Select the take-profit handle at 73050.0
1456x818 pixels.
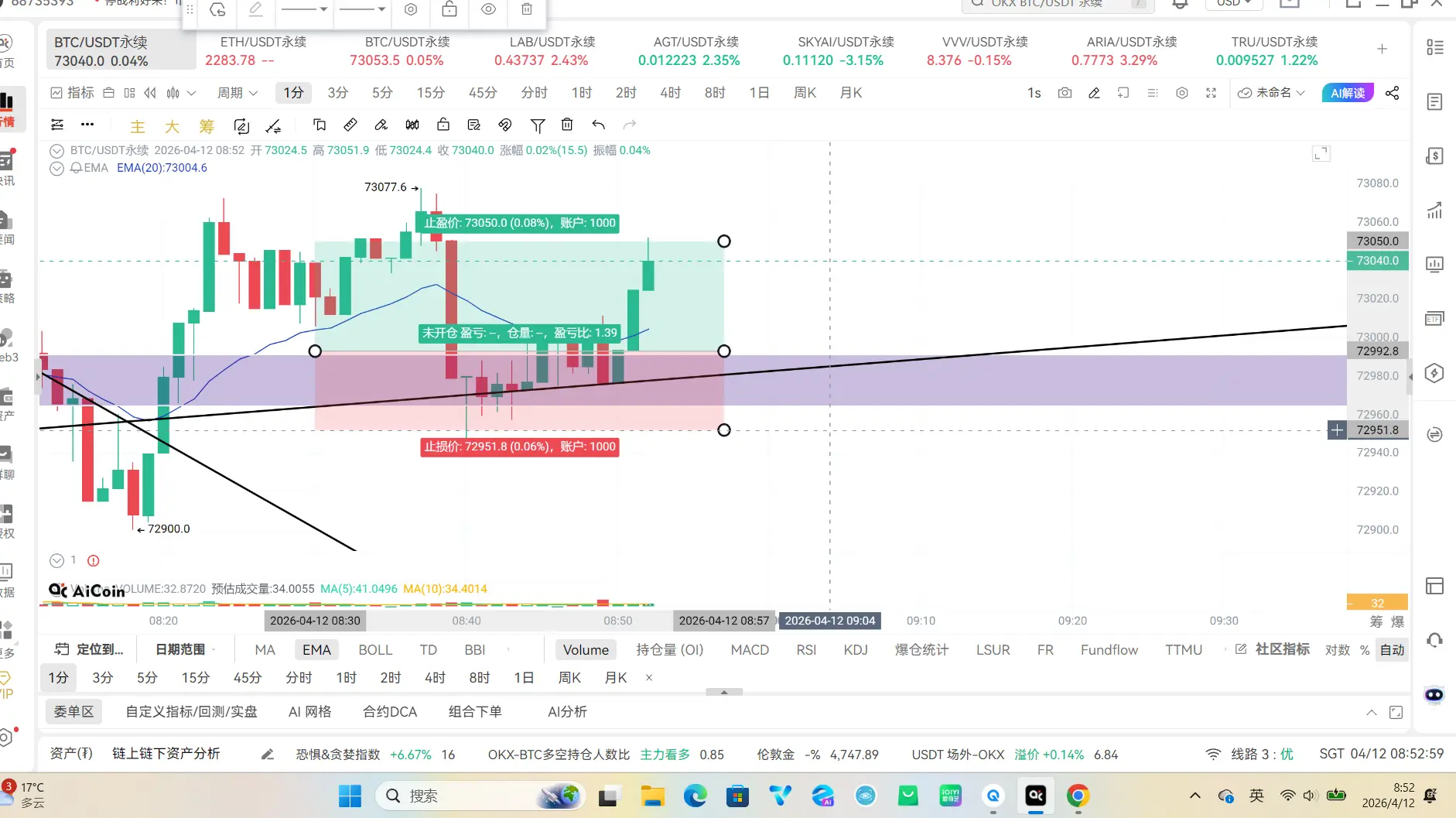tap(724, 241)
